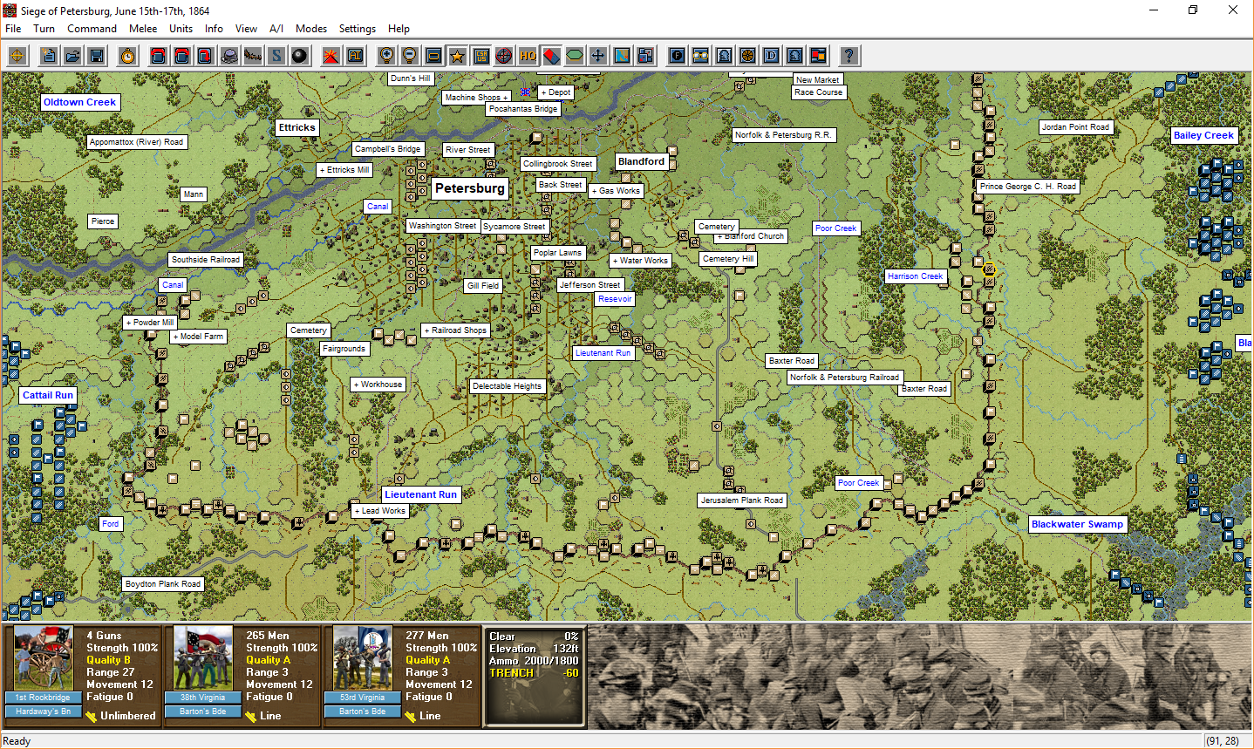The image size is (1254, 749).
Task: Click the 53rd Virginia unit name button
Action: pos(362,697)
